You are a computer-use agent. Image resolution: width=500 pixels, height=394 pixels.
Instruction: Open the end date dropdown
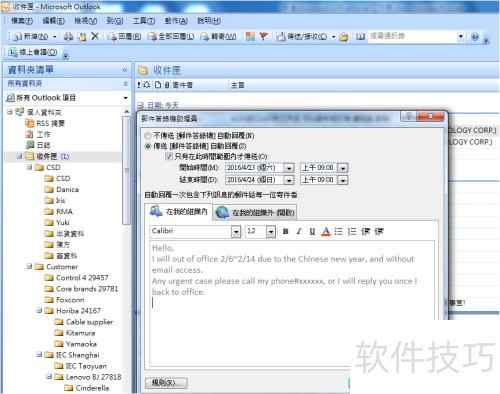pos(289,180)
